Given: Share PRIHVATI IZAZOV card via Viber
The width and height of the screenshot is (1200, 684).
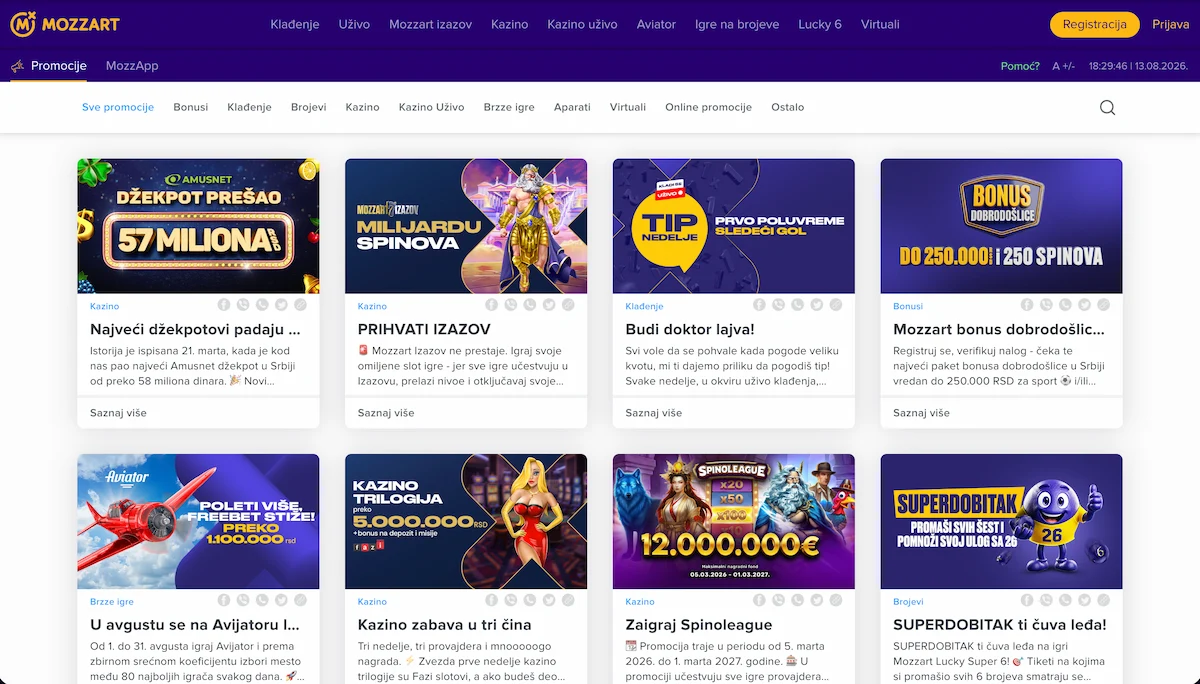Looking at the screenshot, I should click(511, 305).
